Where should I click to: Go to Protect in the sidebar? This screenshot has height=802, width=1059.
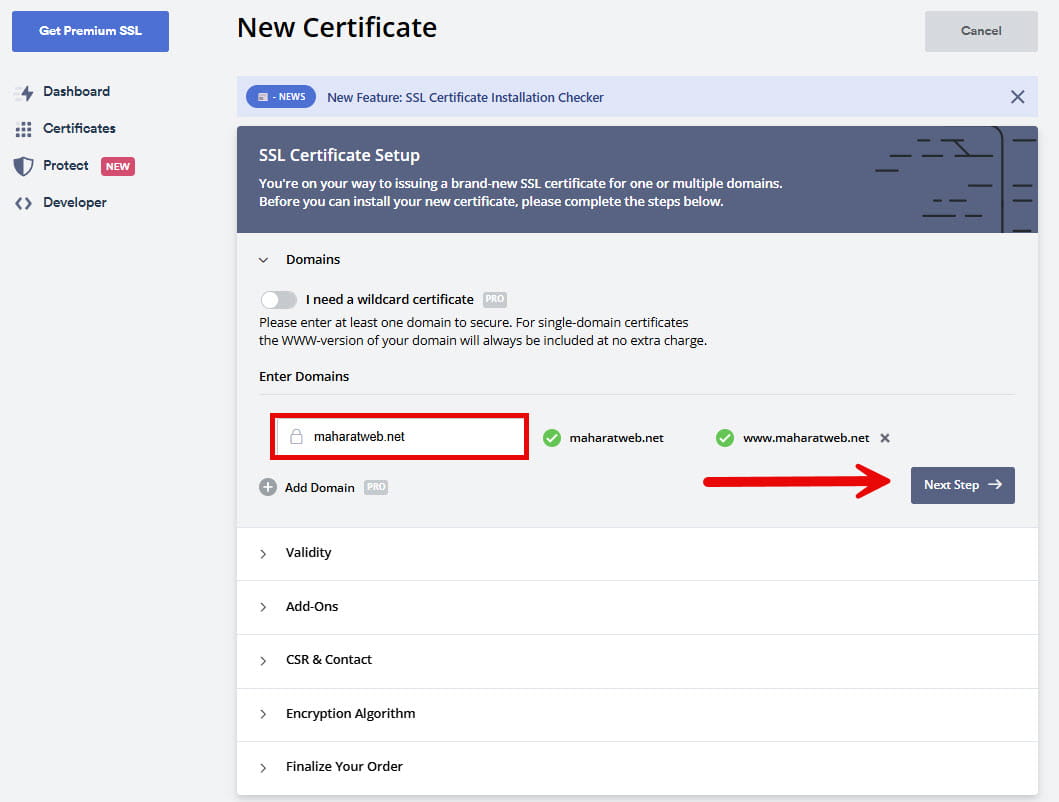point(66,166)
